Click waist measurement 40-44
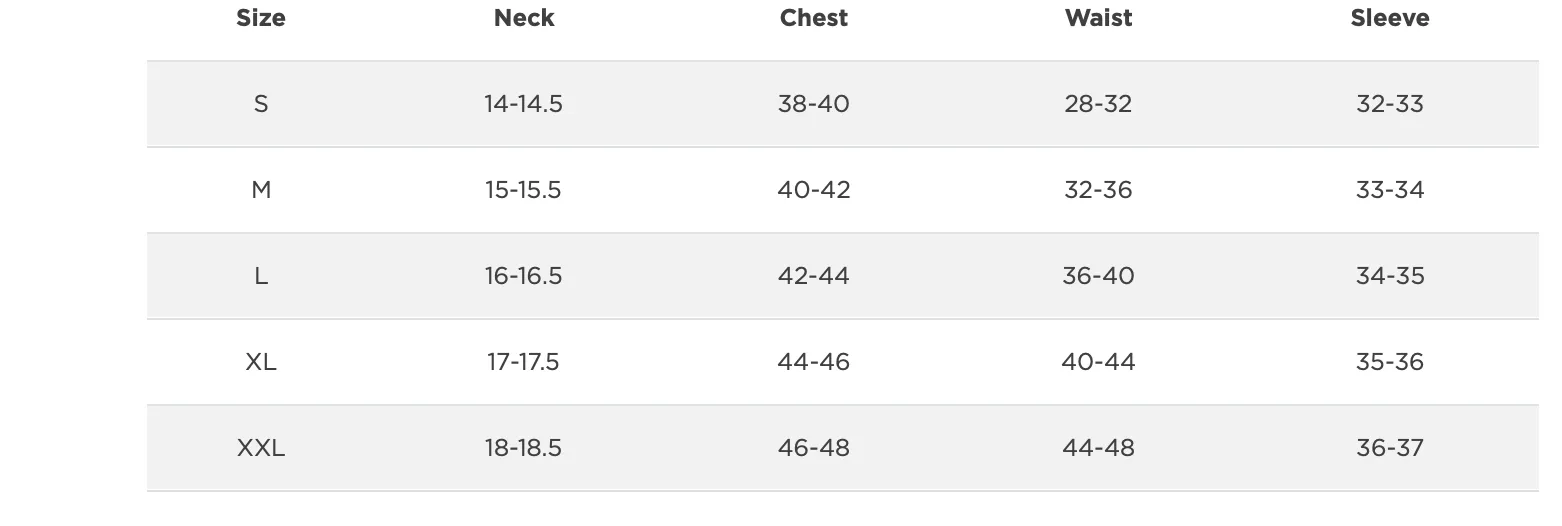 point(1099,362)
